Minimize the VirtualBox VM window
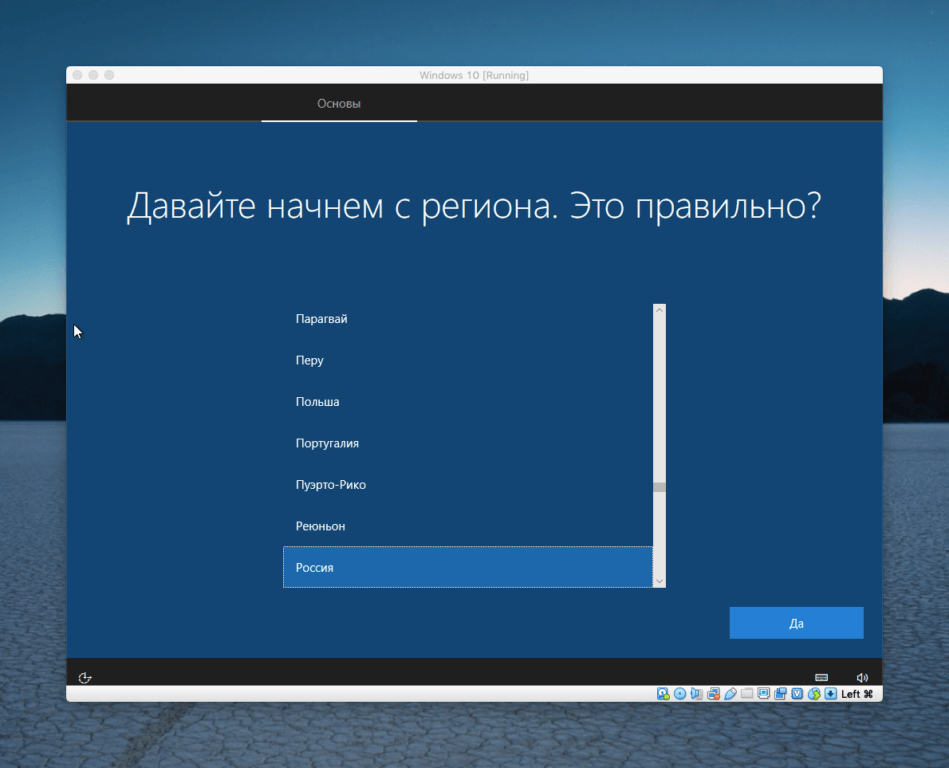The height and width of the screenshot is (768, 949). point(93,75)
